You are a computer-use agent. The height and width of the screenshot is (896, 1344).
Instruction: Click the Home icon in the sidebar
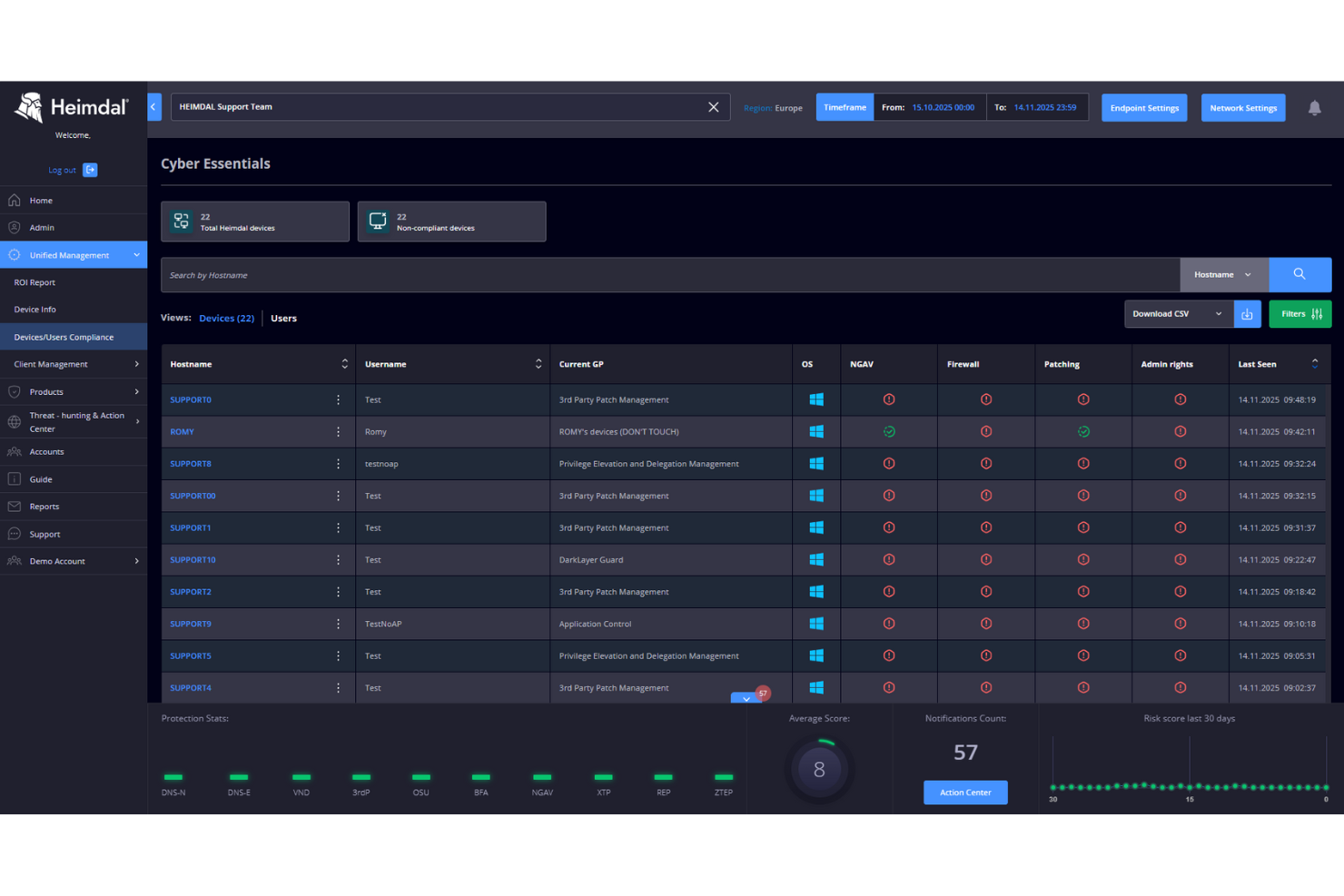15,200
